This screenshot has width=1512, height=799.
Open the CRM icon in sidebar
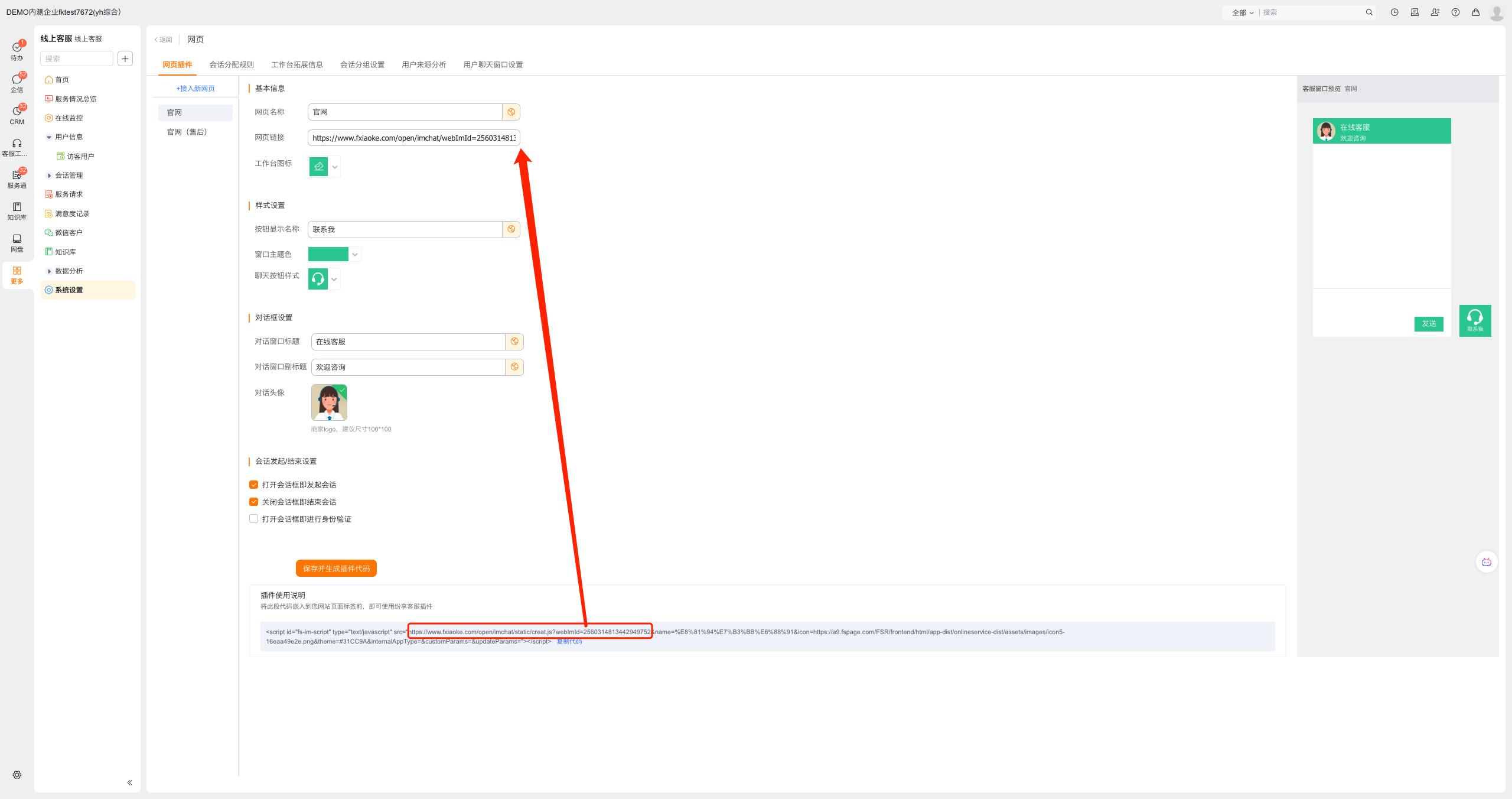coord(17,115)
